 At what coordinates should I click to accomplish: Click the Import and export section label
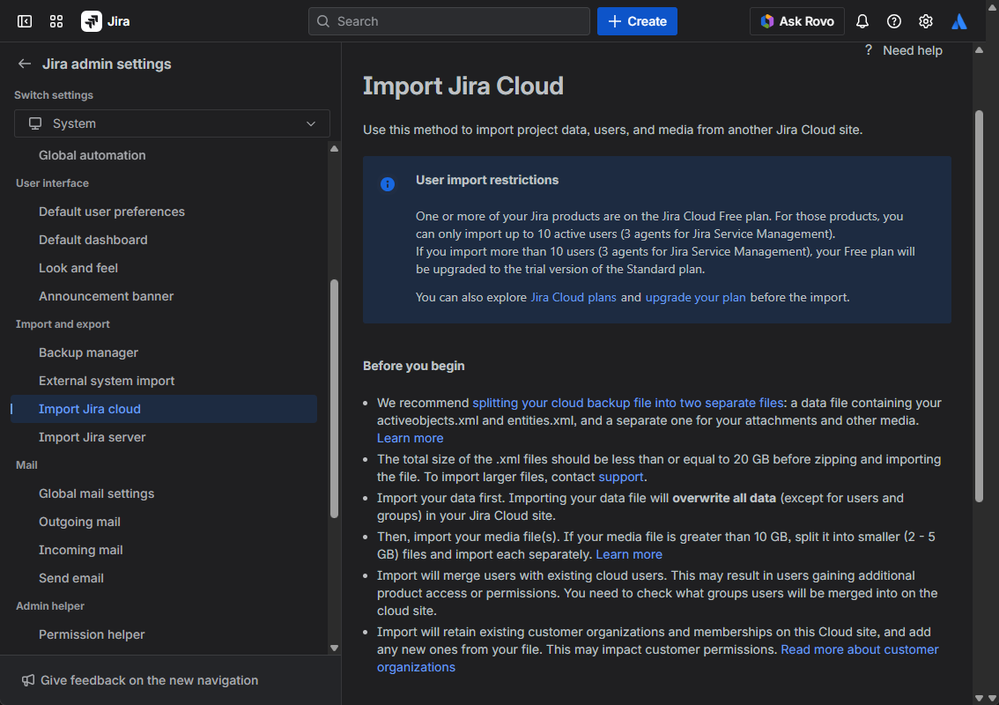click(62, 324)
